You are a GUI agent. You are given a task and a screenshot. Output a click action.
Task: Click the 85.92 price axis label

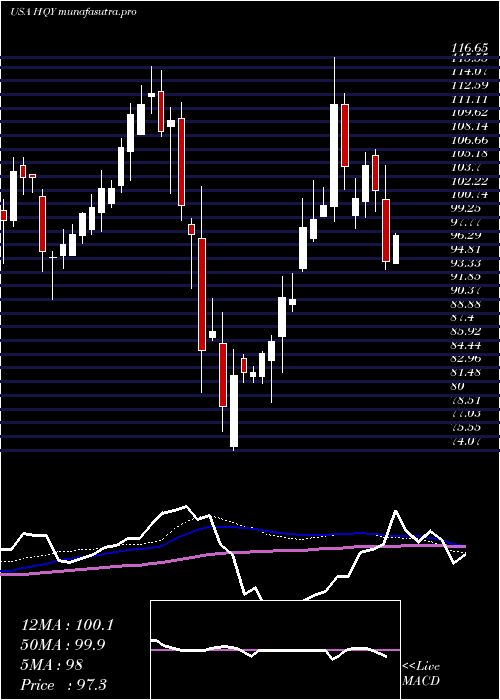click(467, 332)
